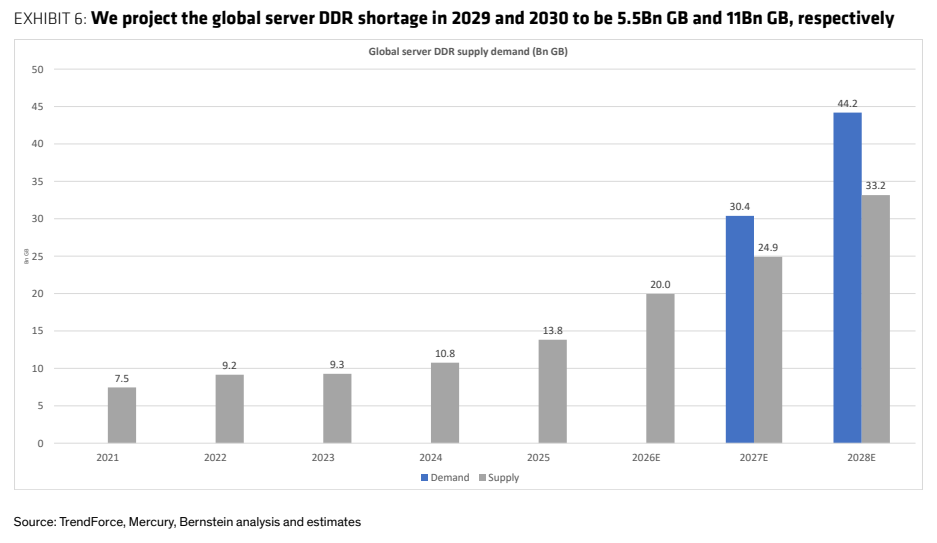Click the gray Supply legend swatch

482,478
